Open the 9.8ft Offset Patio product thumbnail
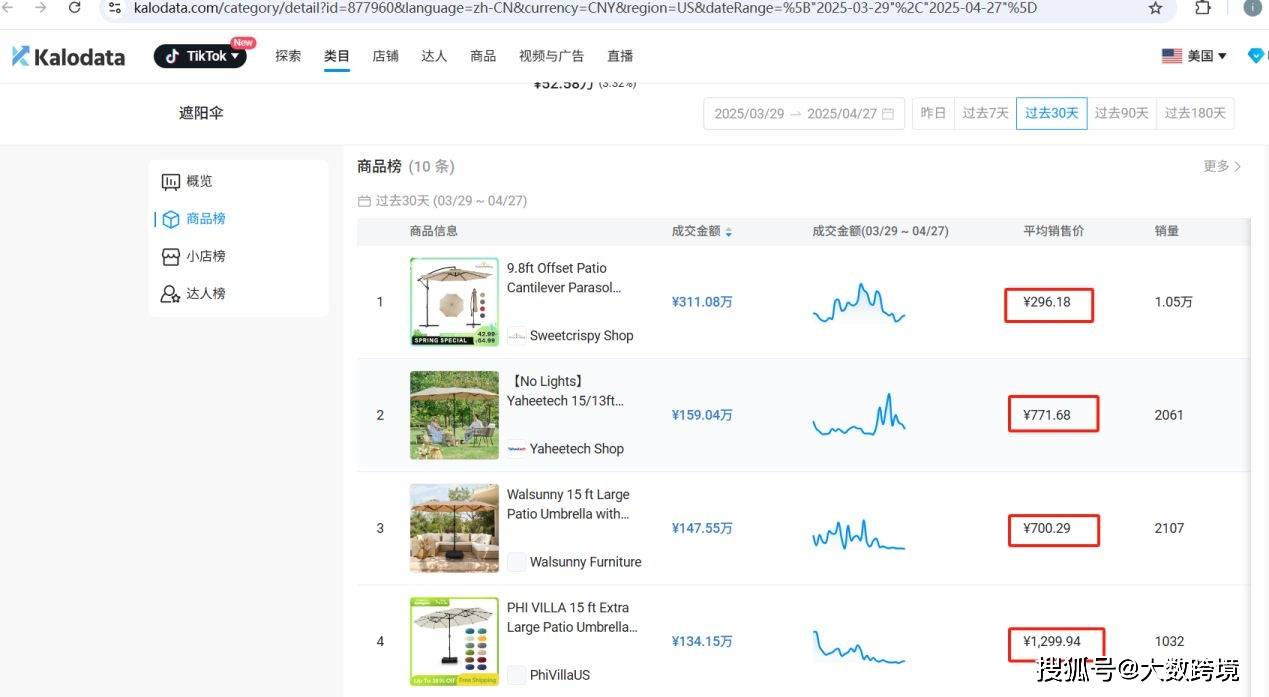Screen dimensions: 1269x697 (x=454, y=302)
